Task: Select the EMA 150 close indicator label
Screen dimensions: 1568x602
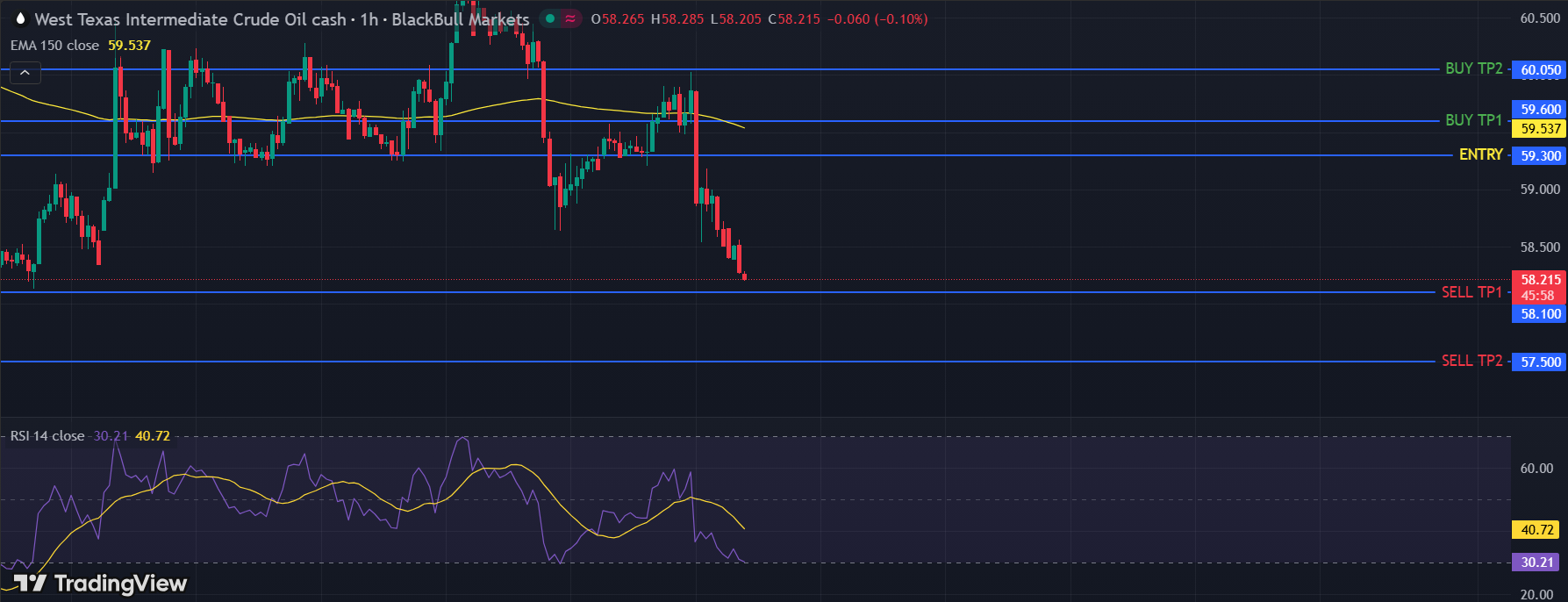Action: pyautogui.click(x=54, y=46)
